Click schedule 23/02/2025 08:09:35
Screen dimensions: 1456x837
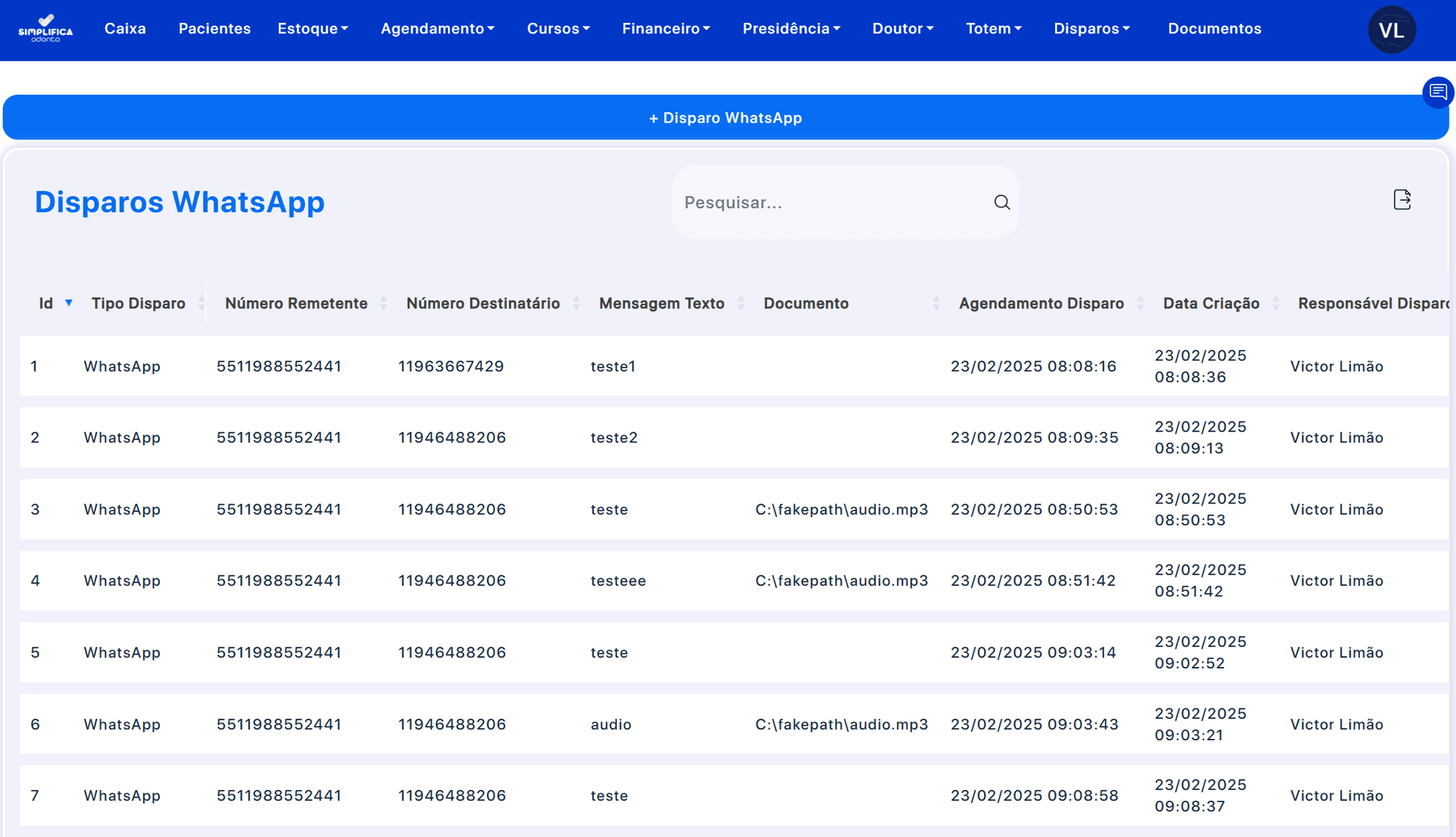pos(1034,437)
